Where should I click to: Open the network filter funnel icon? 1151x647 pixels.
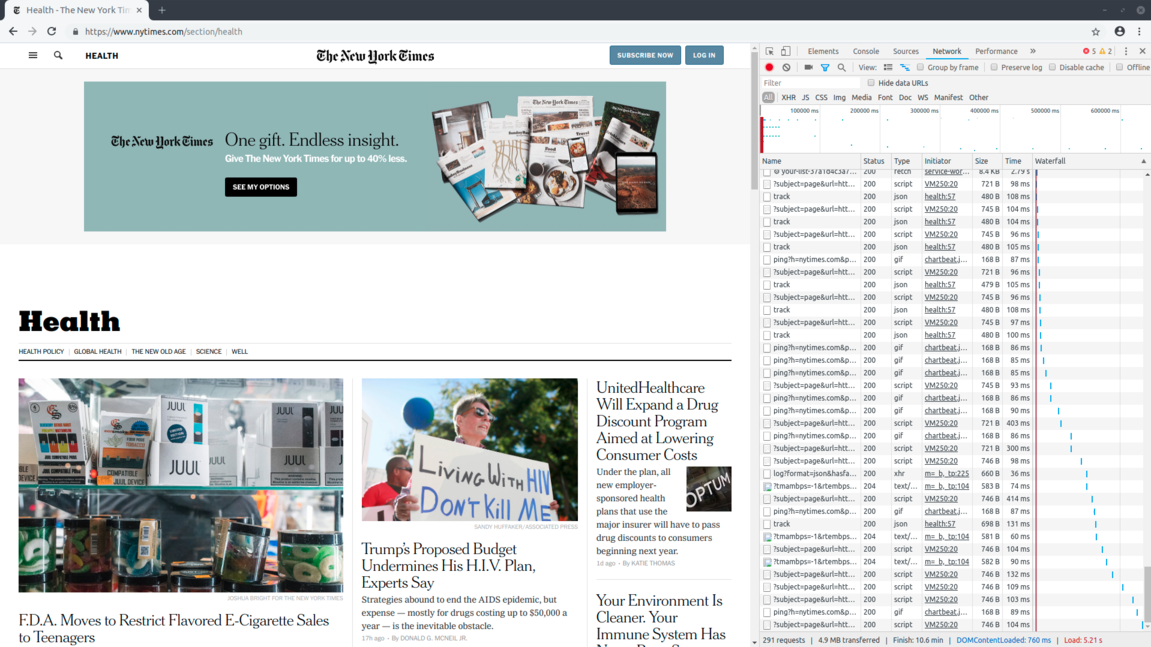[x=825, y=66]
